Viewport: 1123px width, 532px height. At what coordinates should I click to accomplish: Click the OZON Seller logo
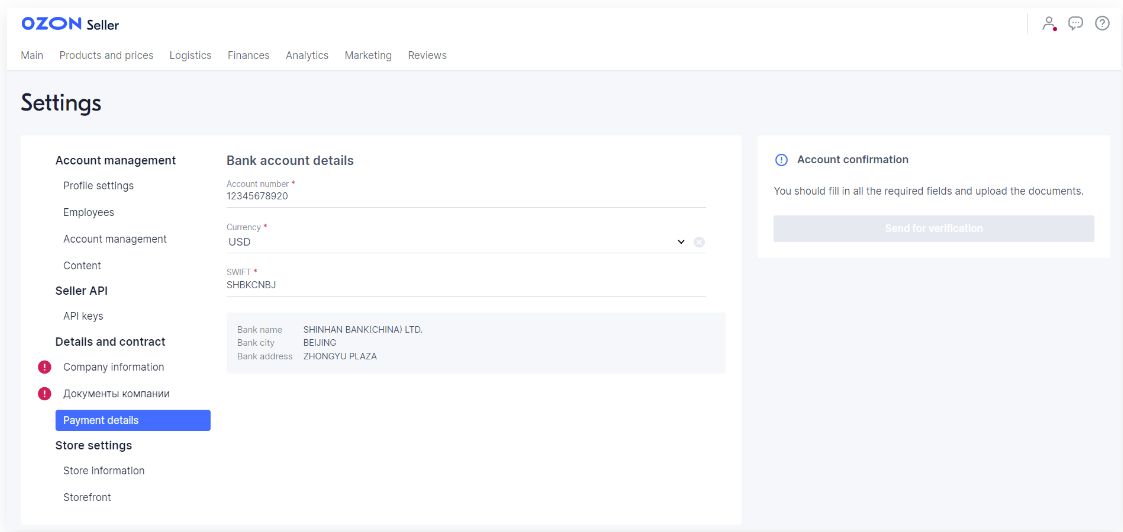point(70,24)
